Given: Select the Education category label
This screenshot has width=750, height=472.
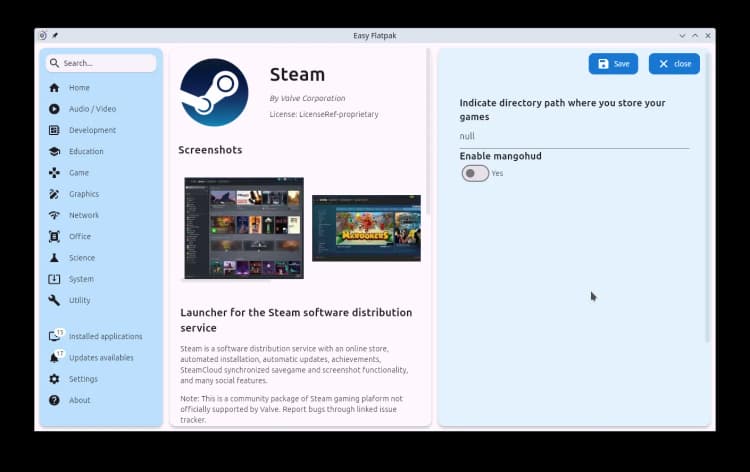Looking at the screenshot, I should click(86, 152).
